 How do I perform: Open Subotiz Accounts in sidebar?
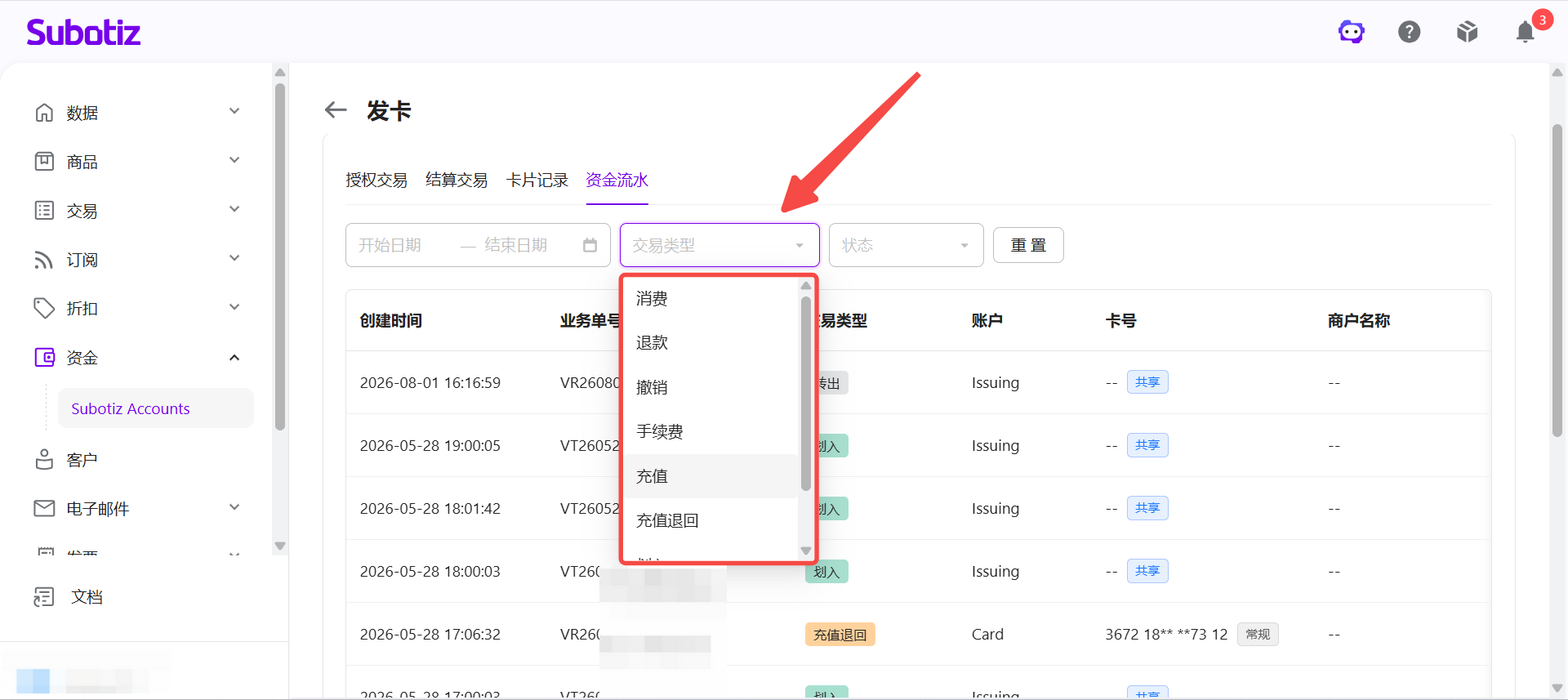coord(155,408)
